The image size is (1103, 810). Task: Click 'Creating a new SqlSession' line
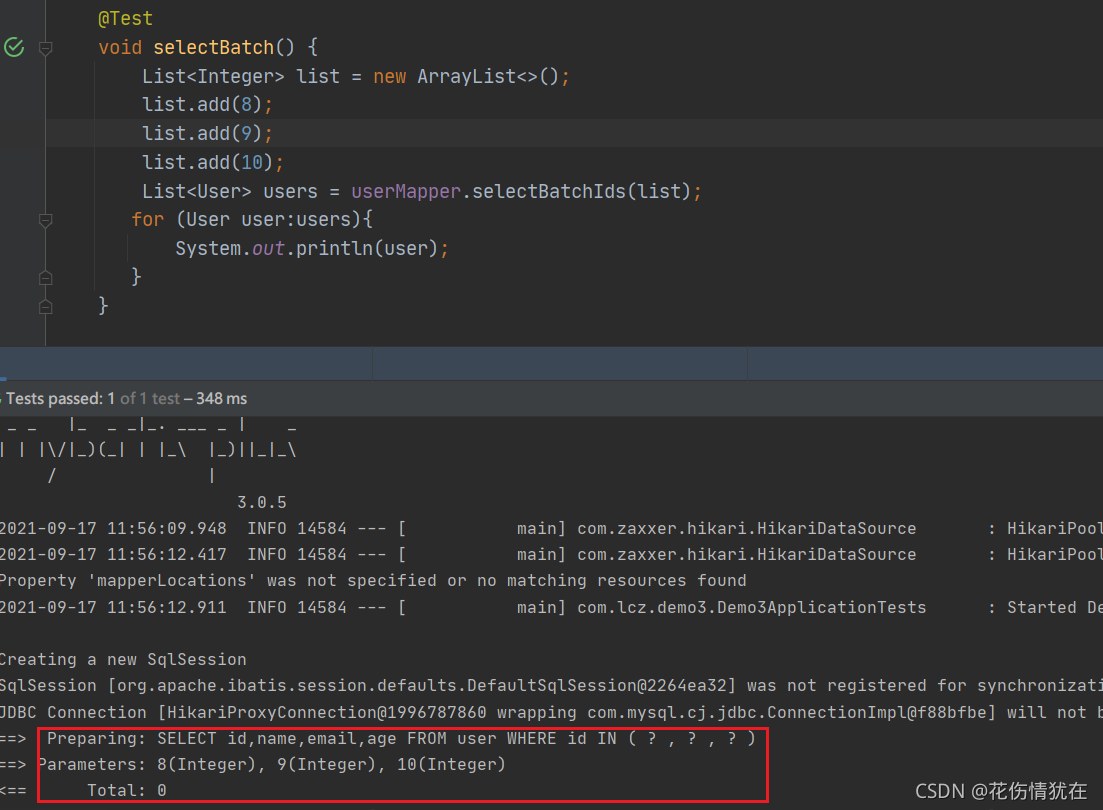point(123,659)
